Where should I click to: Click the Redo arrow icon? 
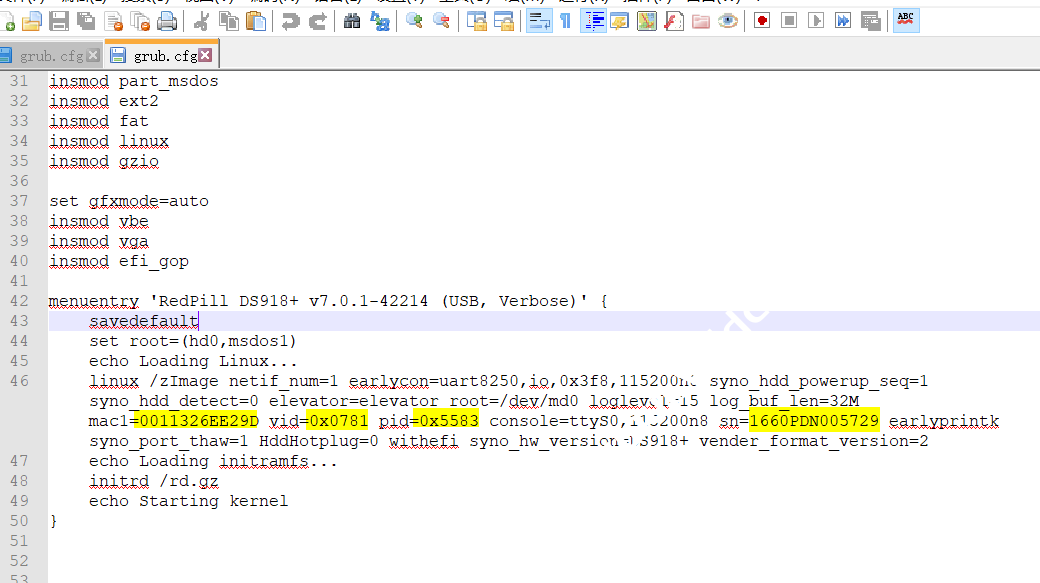(318, 20)
